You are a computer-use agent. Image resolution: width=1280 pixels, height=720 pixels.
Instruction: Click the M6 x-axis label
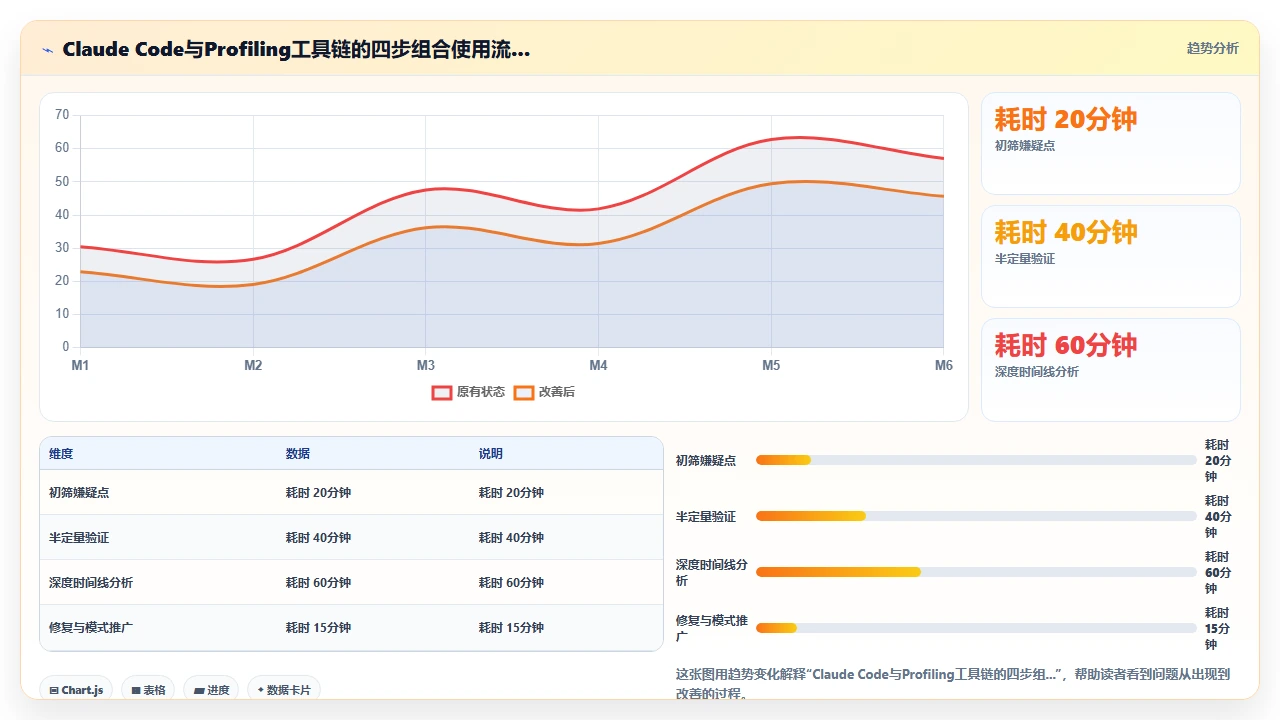tap(944, 365)
